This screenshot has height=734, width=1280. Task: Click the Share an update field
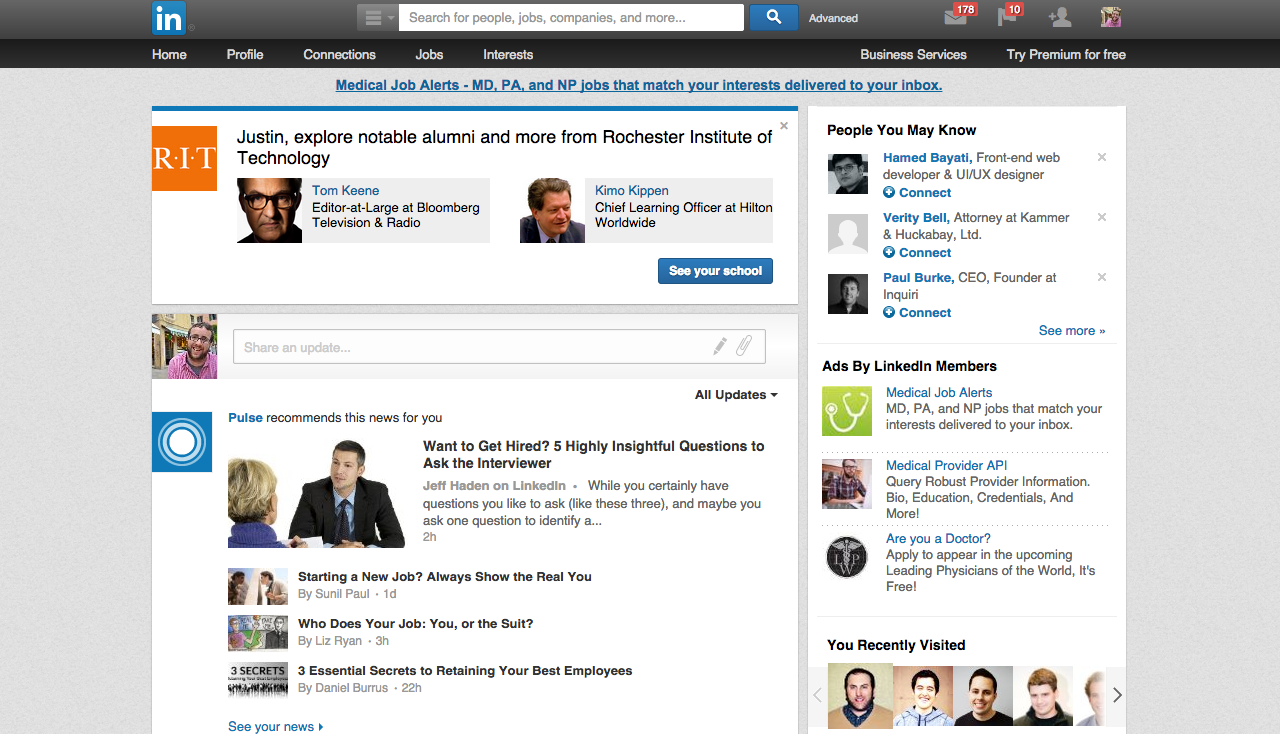click(x=499, y=347)
